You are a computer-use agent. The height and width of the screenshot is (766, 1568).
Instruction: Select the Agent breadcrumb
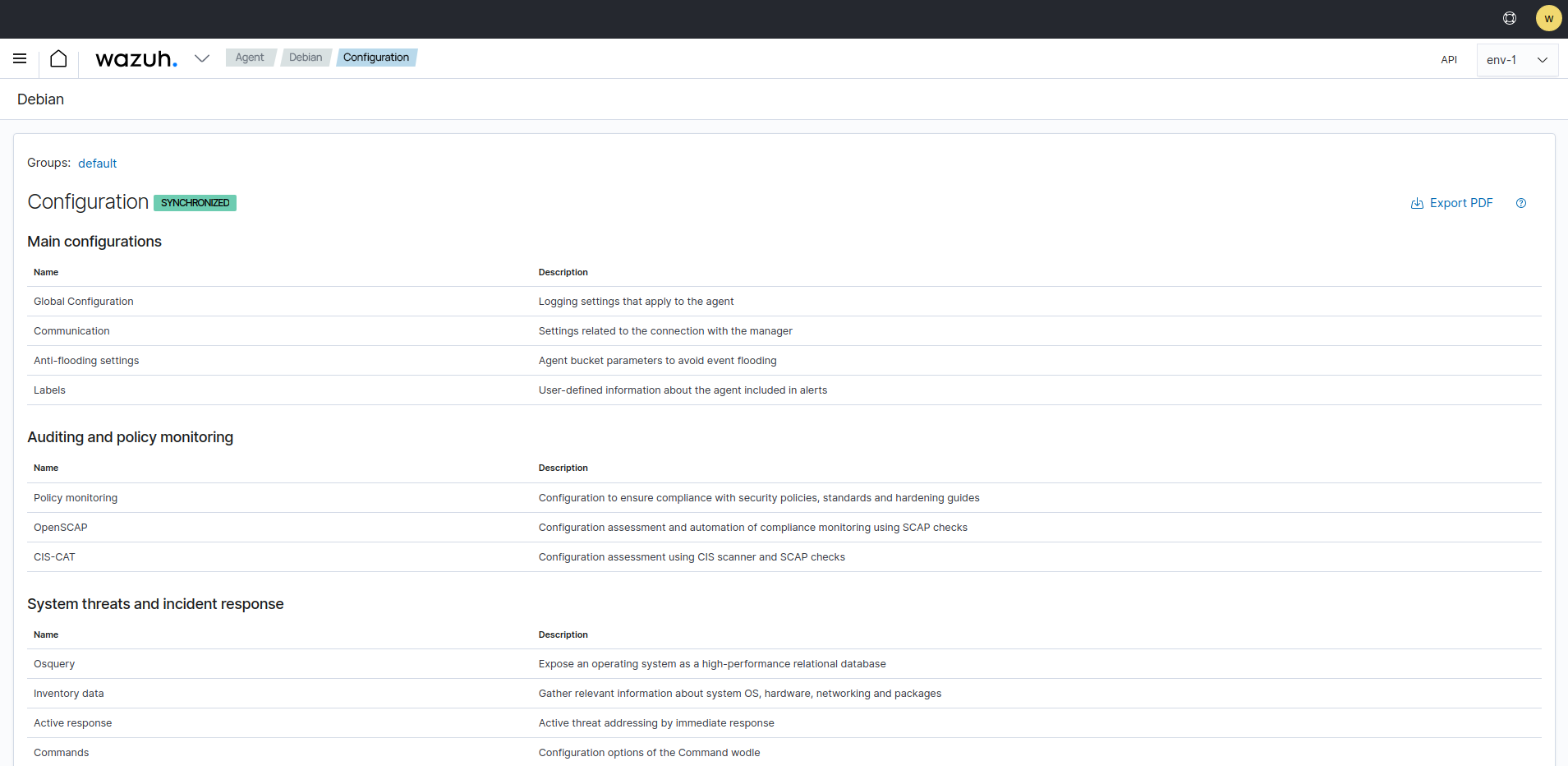(250, 58)
